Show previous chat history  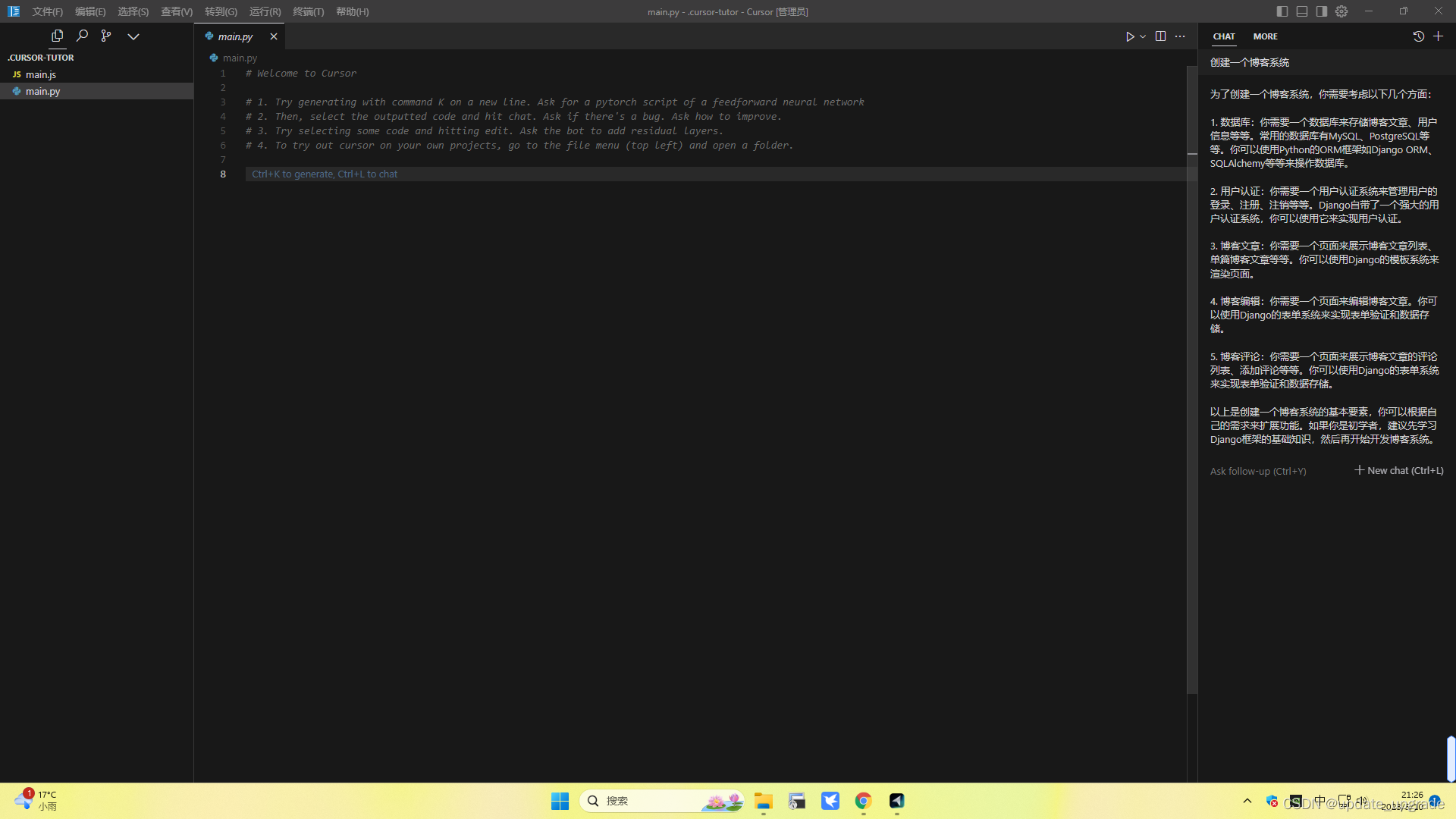click(1418, 36)
